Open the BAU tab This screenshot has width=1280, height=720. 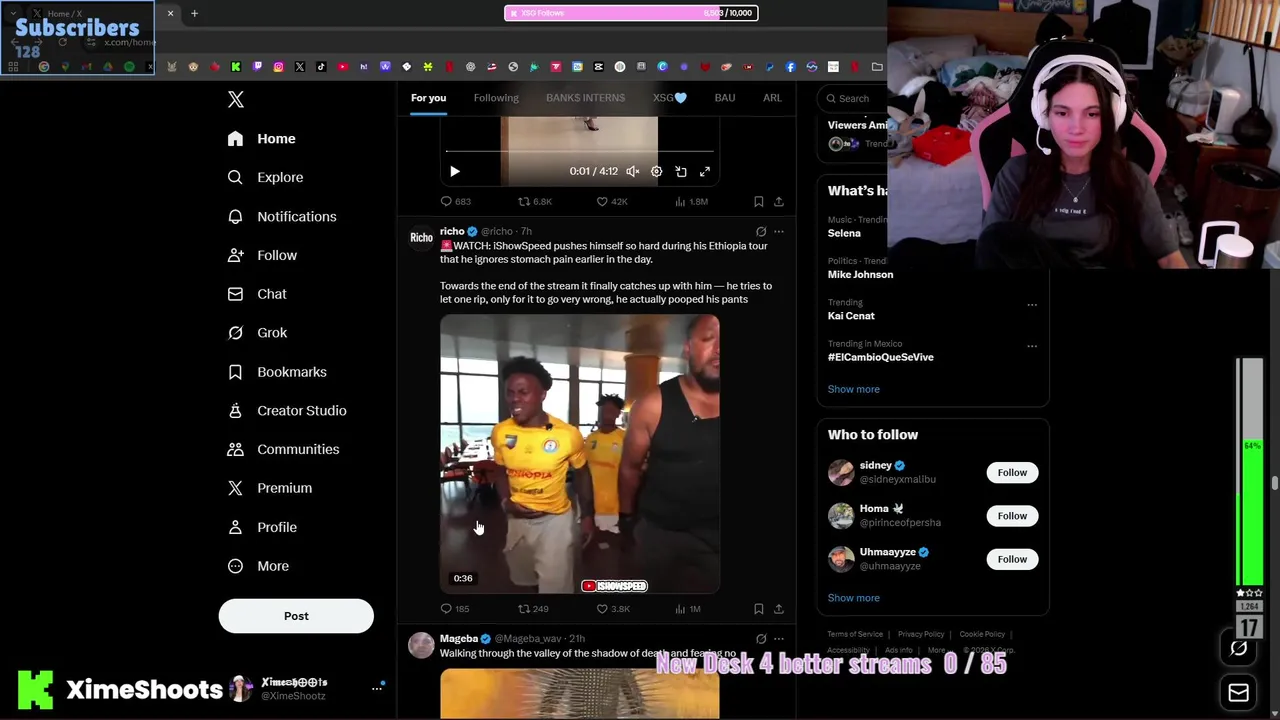point(725,98)
